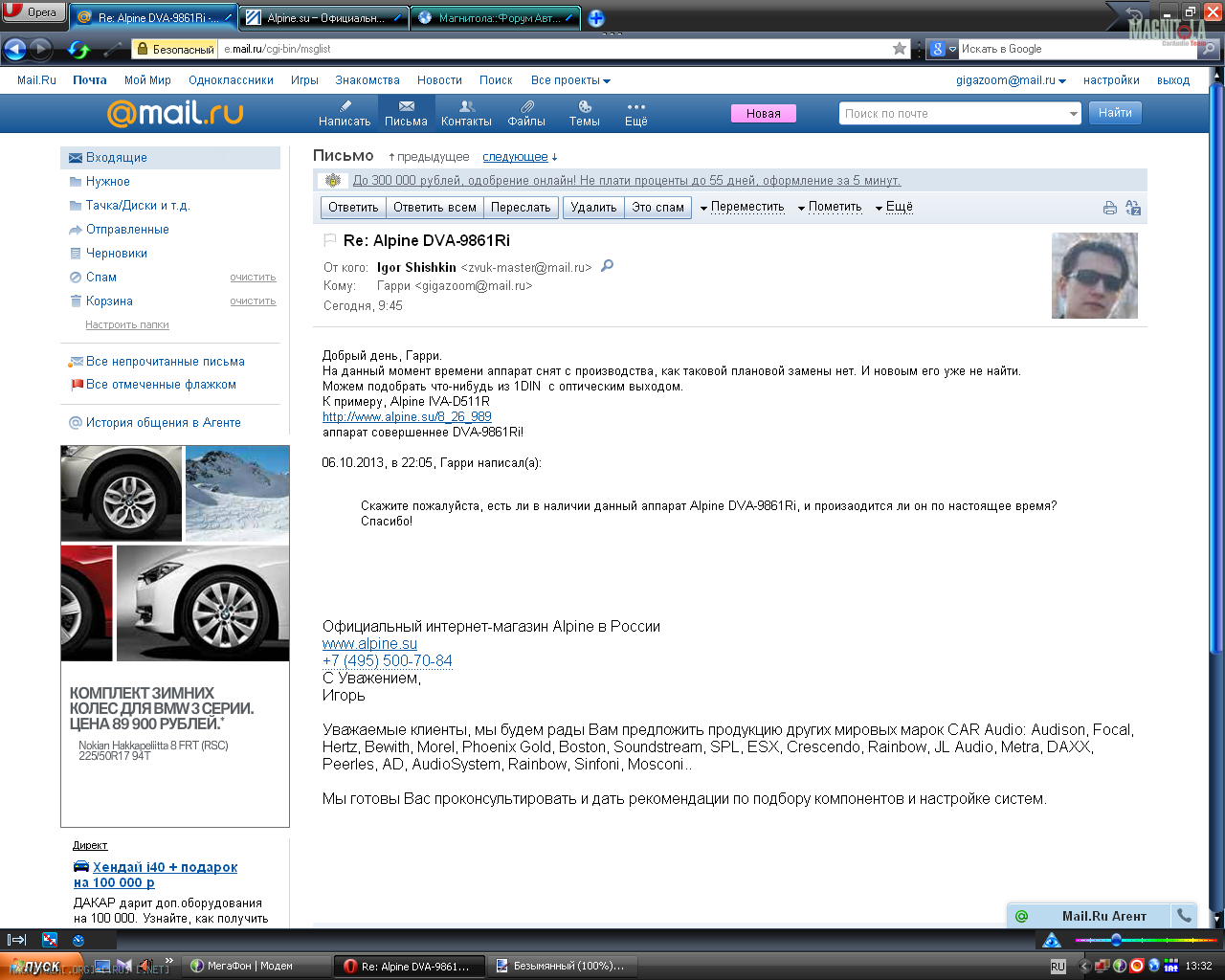This screenshot has width=1225, height=980.
Task: Show Все отмеченные флажком messages
Action: tap(161, 384)
